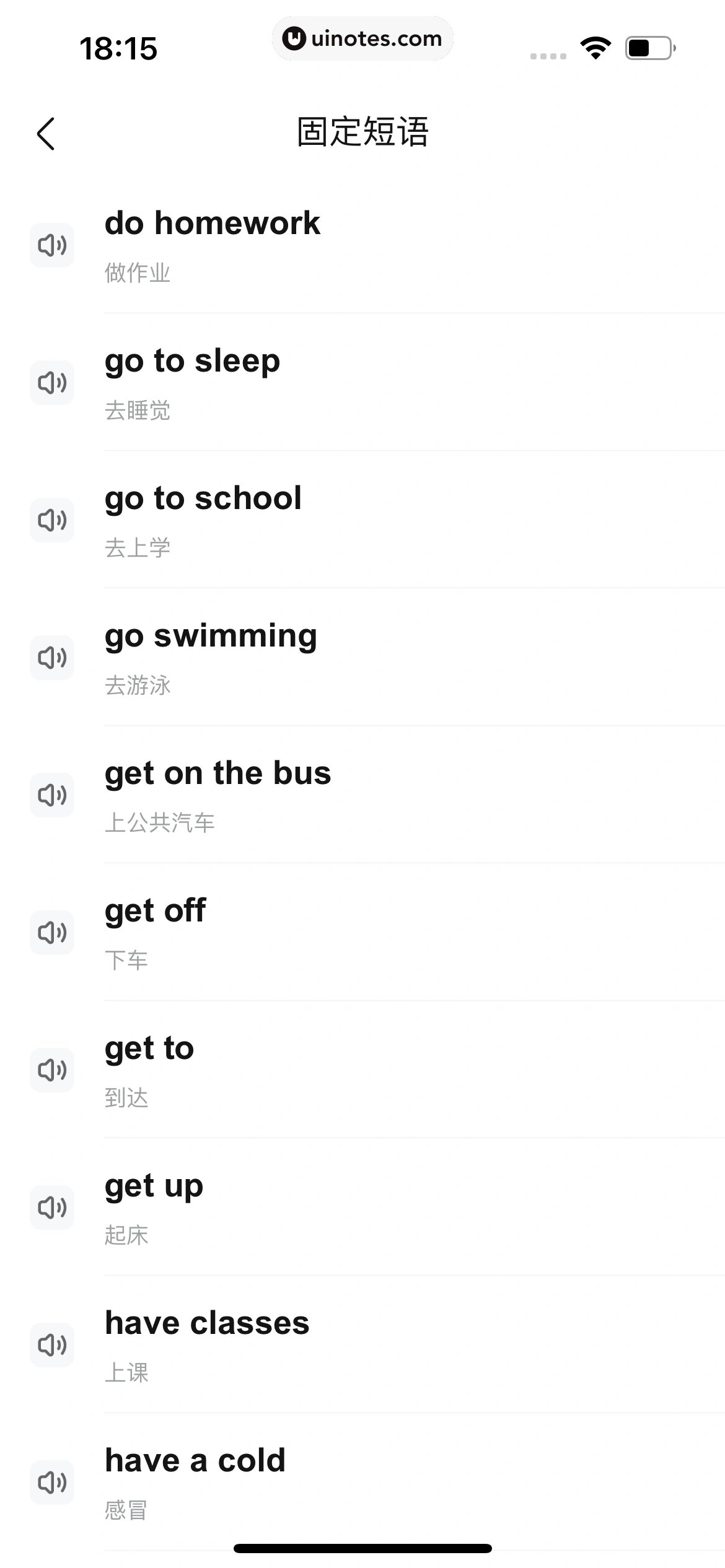
Task: Tap speaker icon beside 'go to school'
Action: (52, 520)
